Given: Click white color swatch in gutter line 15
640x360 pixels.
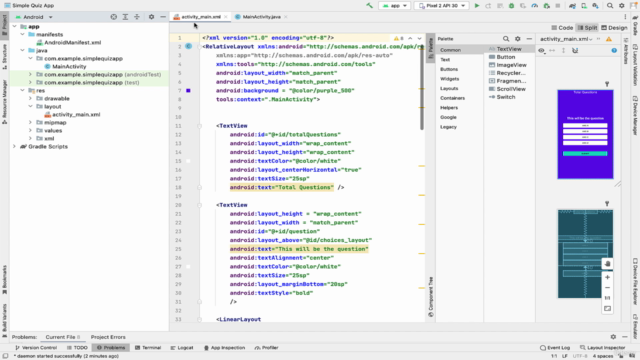Looking at the screenshot, I should click(x=188, y=161).
